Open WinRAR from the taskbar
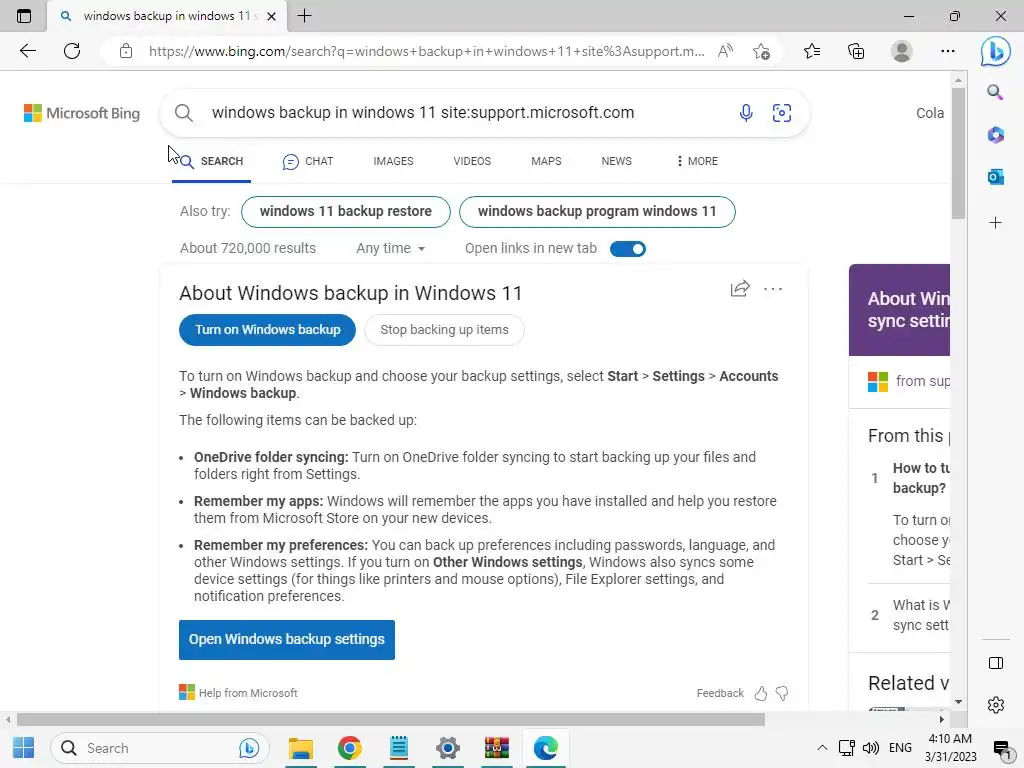This screenshot has height=768, width=1024. [496, 748]
